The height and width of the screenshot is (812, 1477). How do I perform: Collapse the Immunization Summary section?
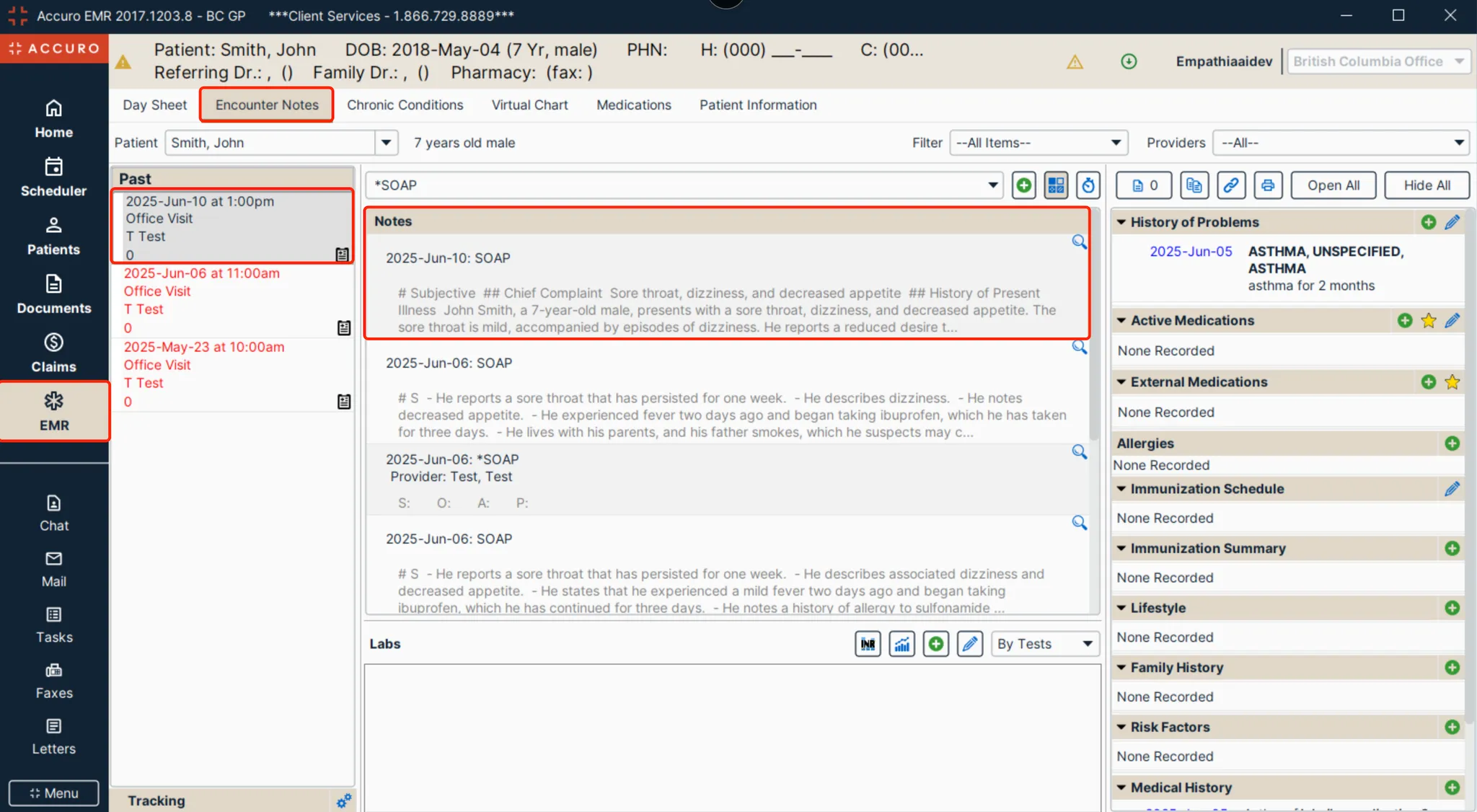pos(1121,548)
